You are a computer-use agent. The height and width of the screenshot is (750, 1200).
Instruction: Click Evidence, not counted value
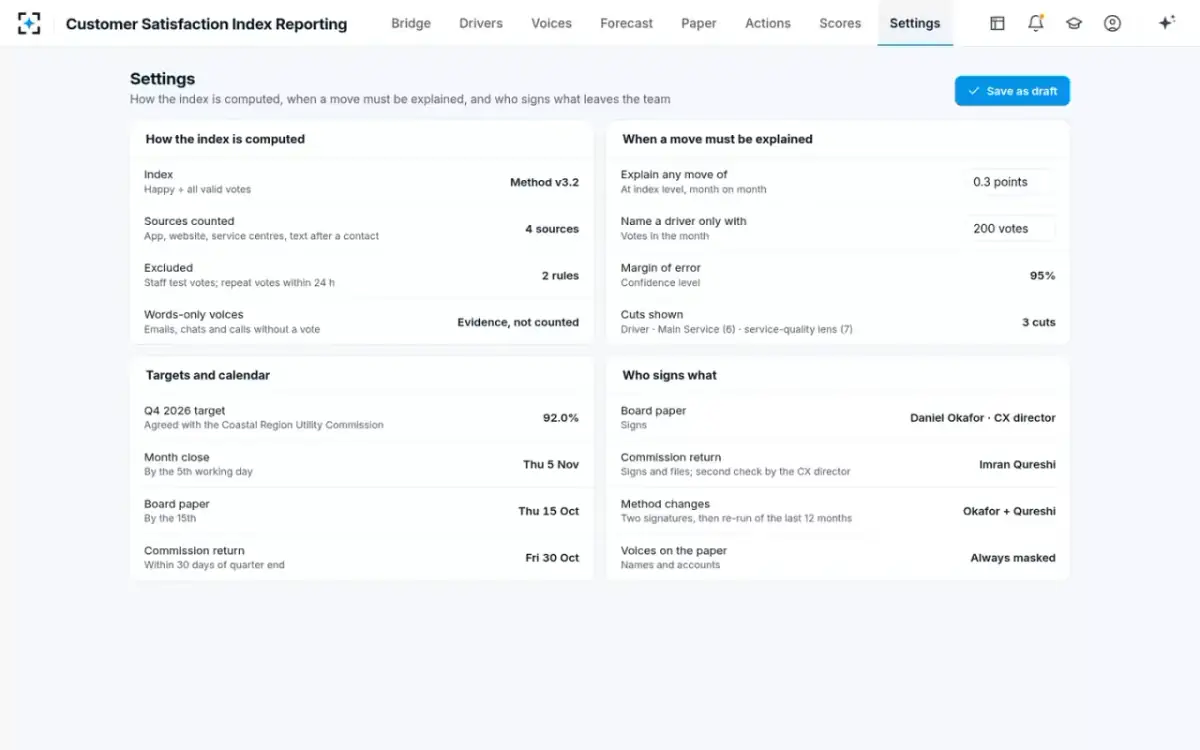518,322
